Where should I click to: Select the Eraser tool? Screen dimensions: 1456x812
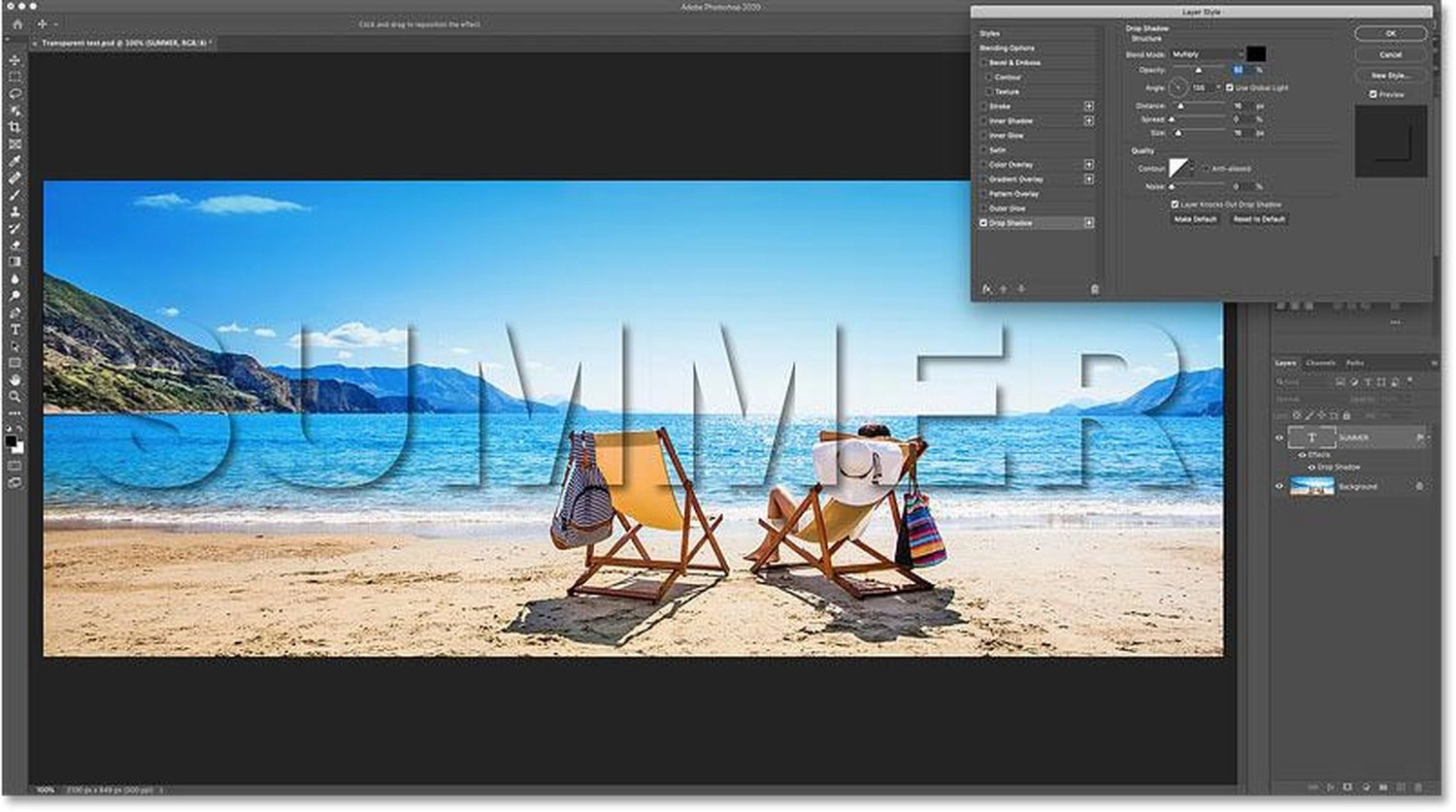(x=15, y=244)
